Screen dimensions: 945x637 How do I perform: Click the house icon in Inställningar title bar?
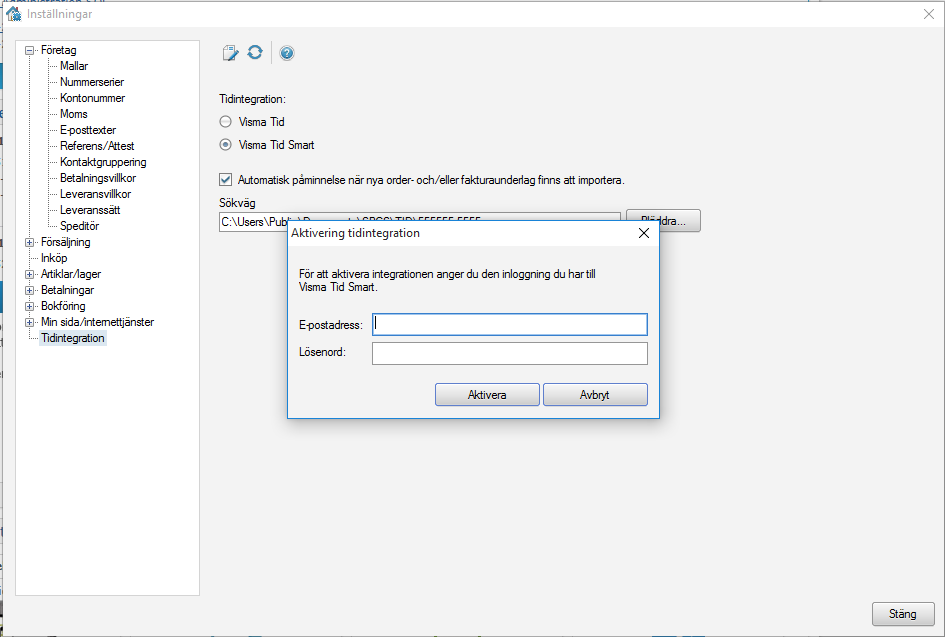(14, 14)
